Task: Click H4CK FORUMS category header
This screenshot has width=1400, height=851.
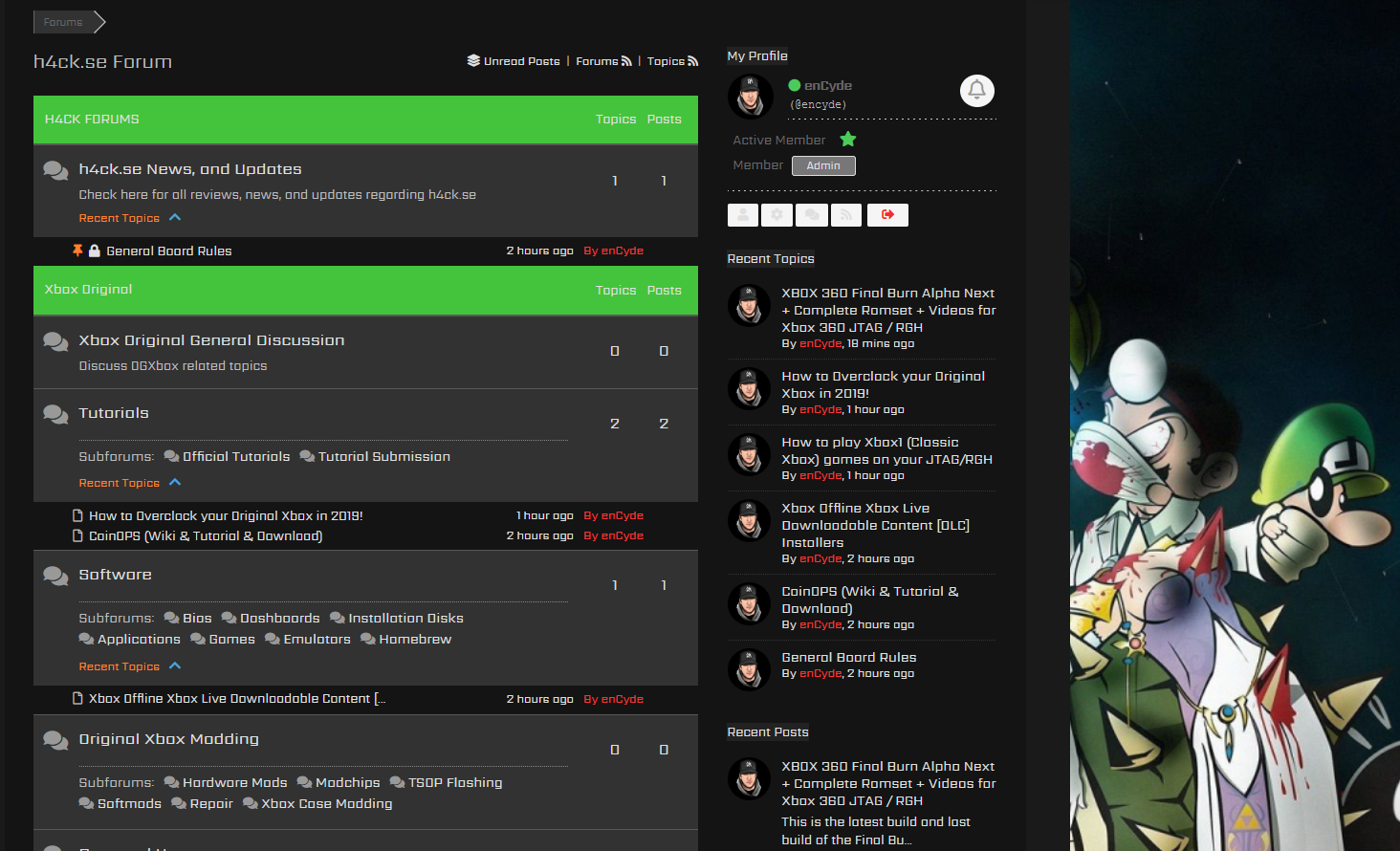Action: 92,120
